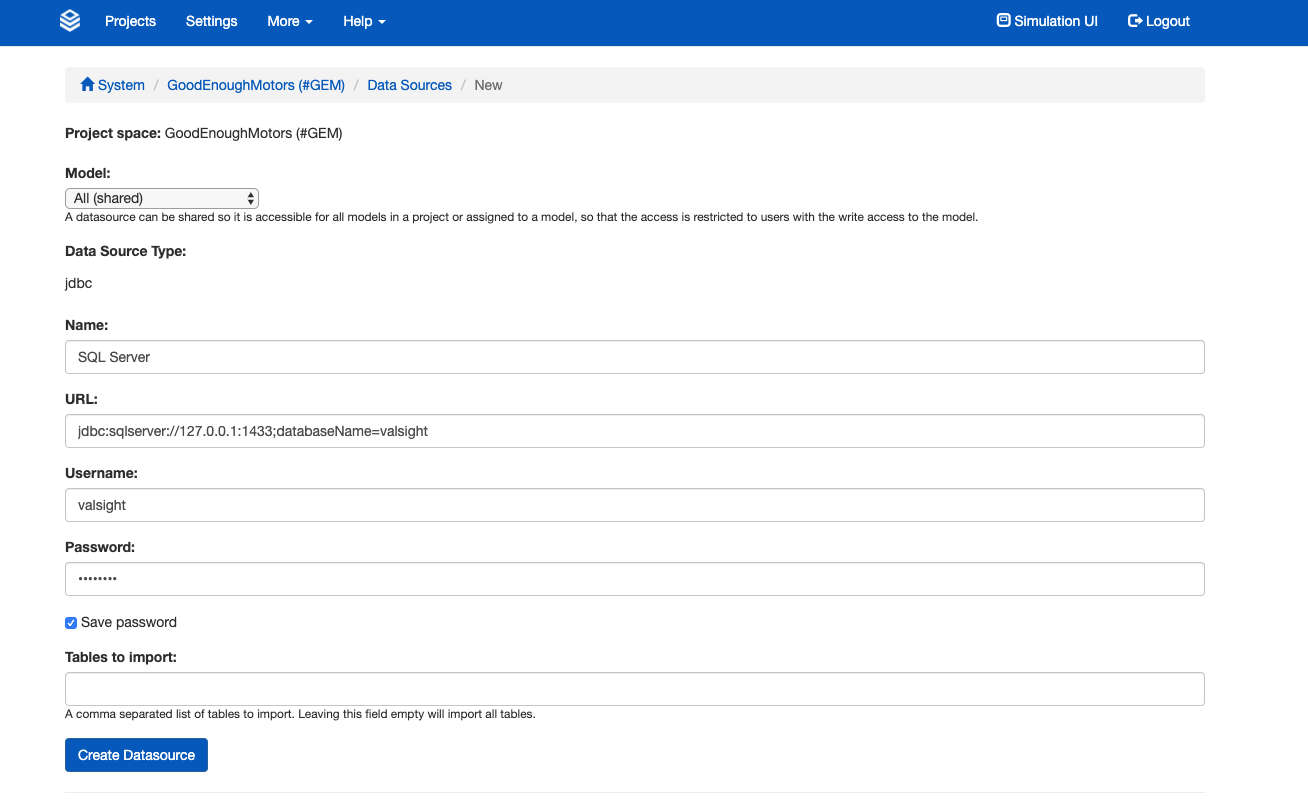
Task: Click the Simulation UI link text
Action: pyautogui.click(x=1055, y=21)
